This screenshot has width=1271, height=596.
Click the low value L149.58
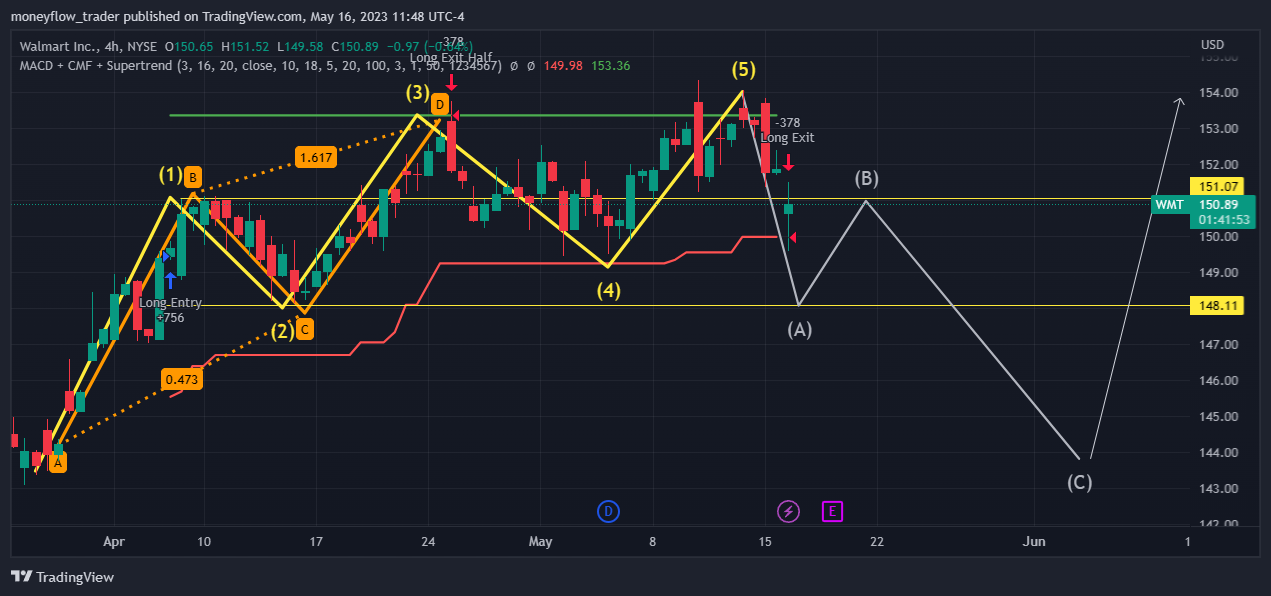[x=302, y=46]
